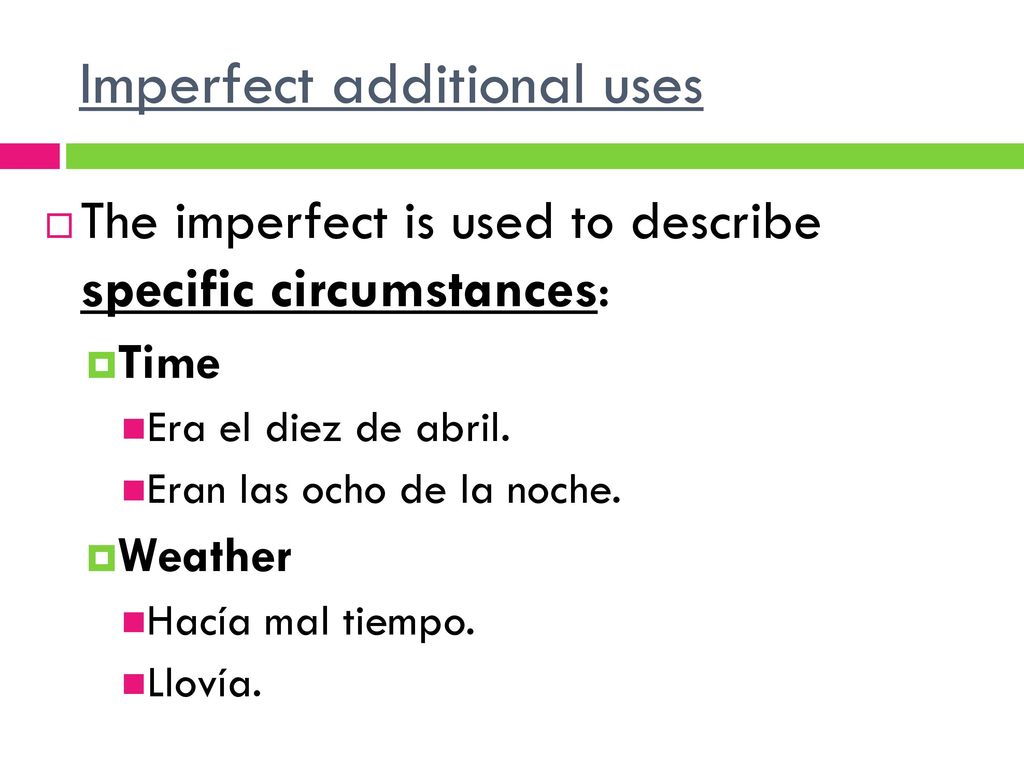
Task: Click the bold 'Weather' heading
Action: click(204, 556)
